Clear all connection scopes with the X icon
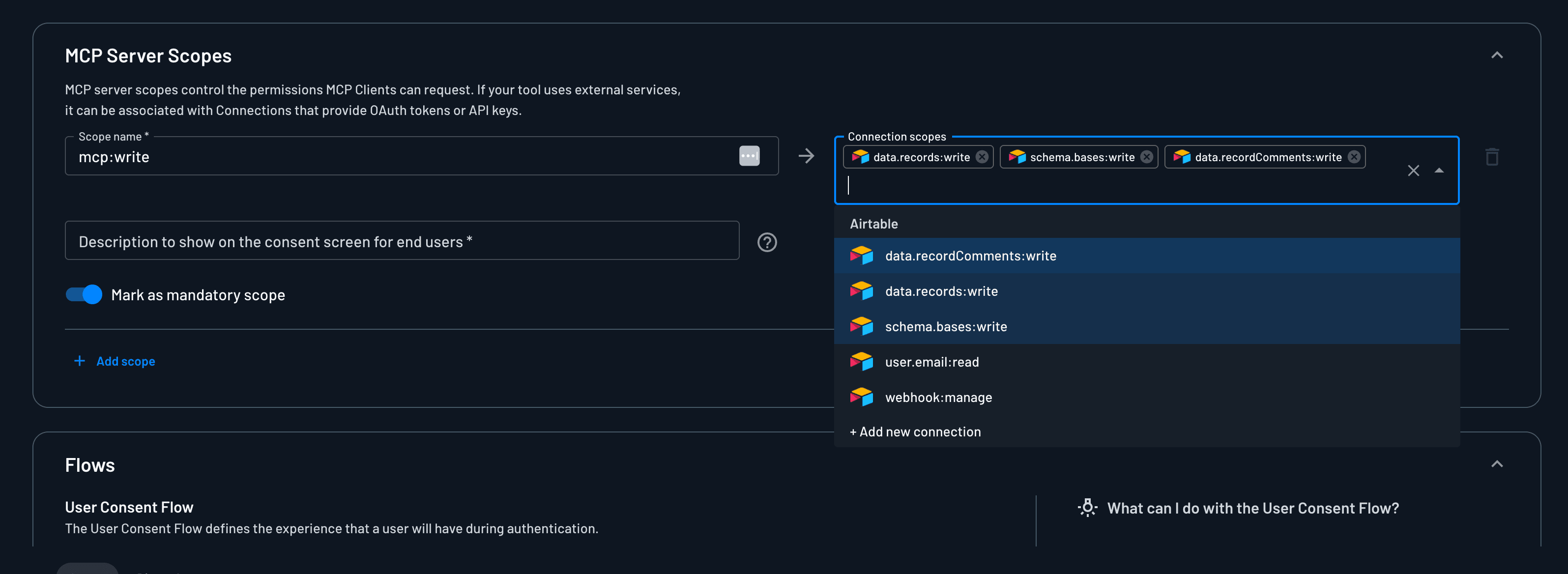This screenshot has width=1568, height=574. click(x=1413, y=171)
